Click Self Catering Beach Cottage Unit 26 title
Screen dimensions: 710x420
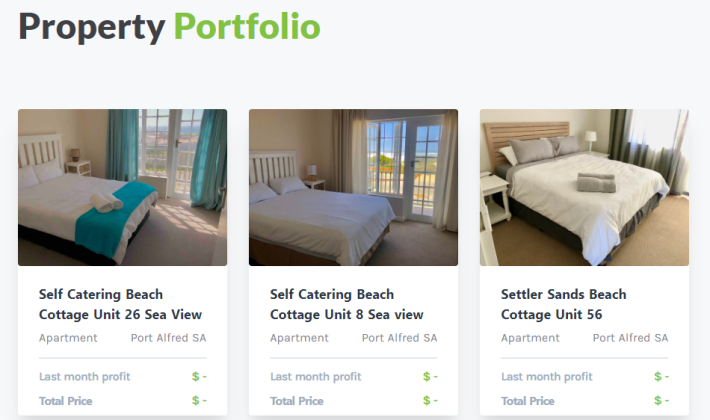coord(120,304)
